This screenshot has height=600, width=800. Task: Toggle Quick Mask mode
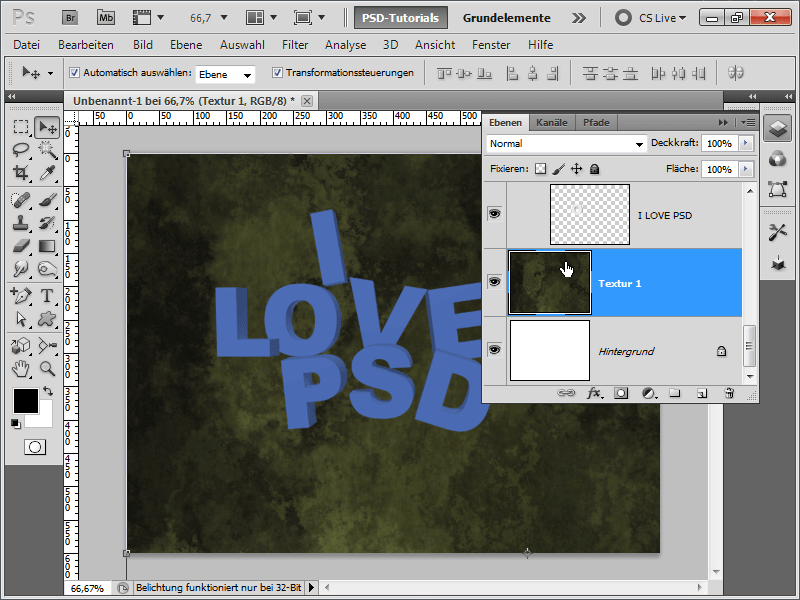click(x=35, y=447)
